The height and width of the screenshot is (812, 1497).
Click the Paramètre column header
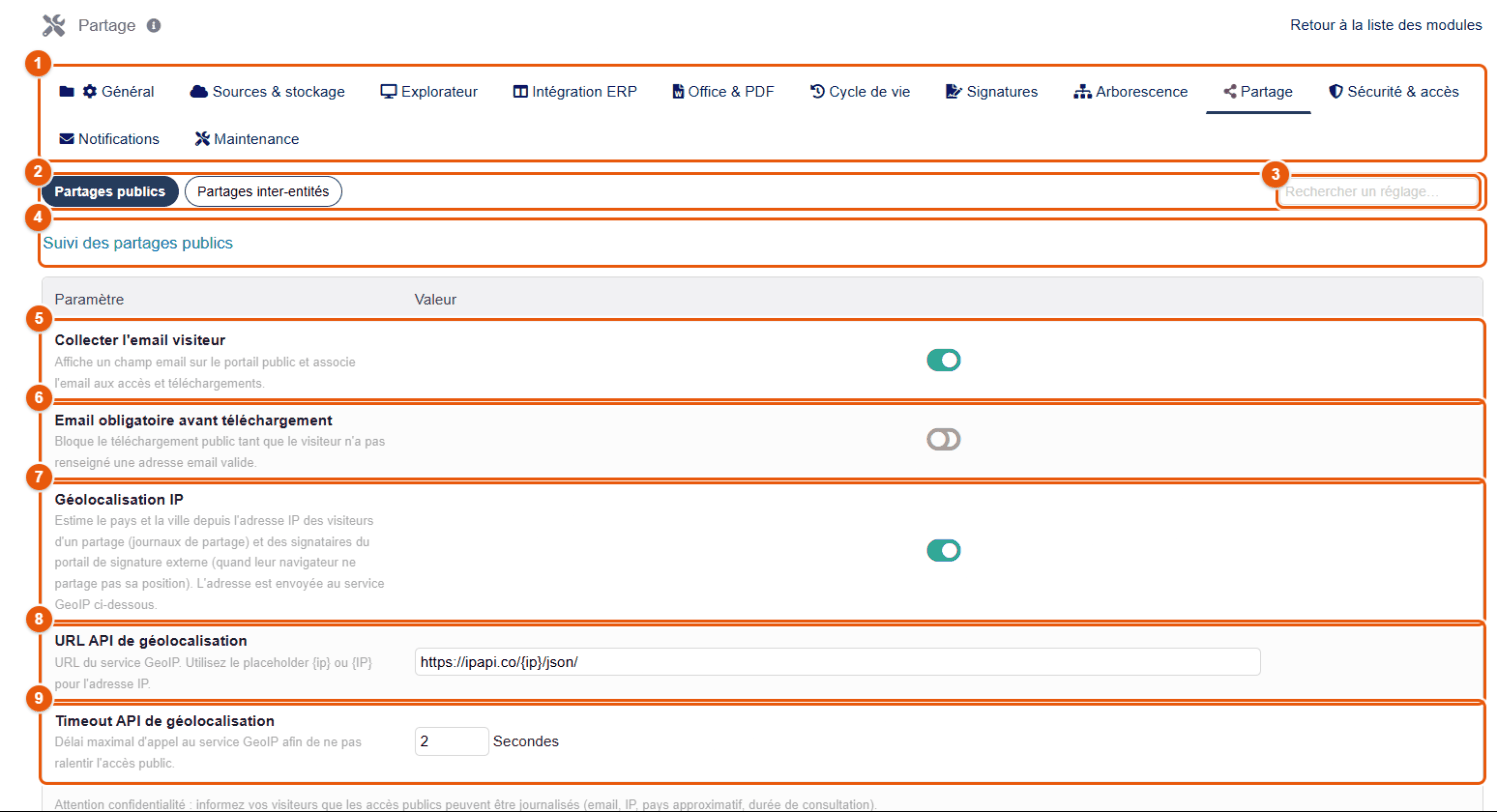pyautogui.click(x=89, y=299)
